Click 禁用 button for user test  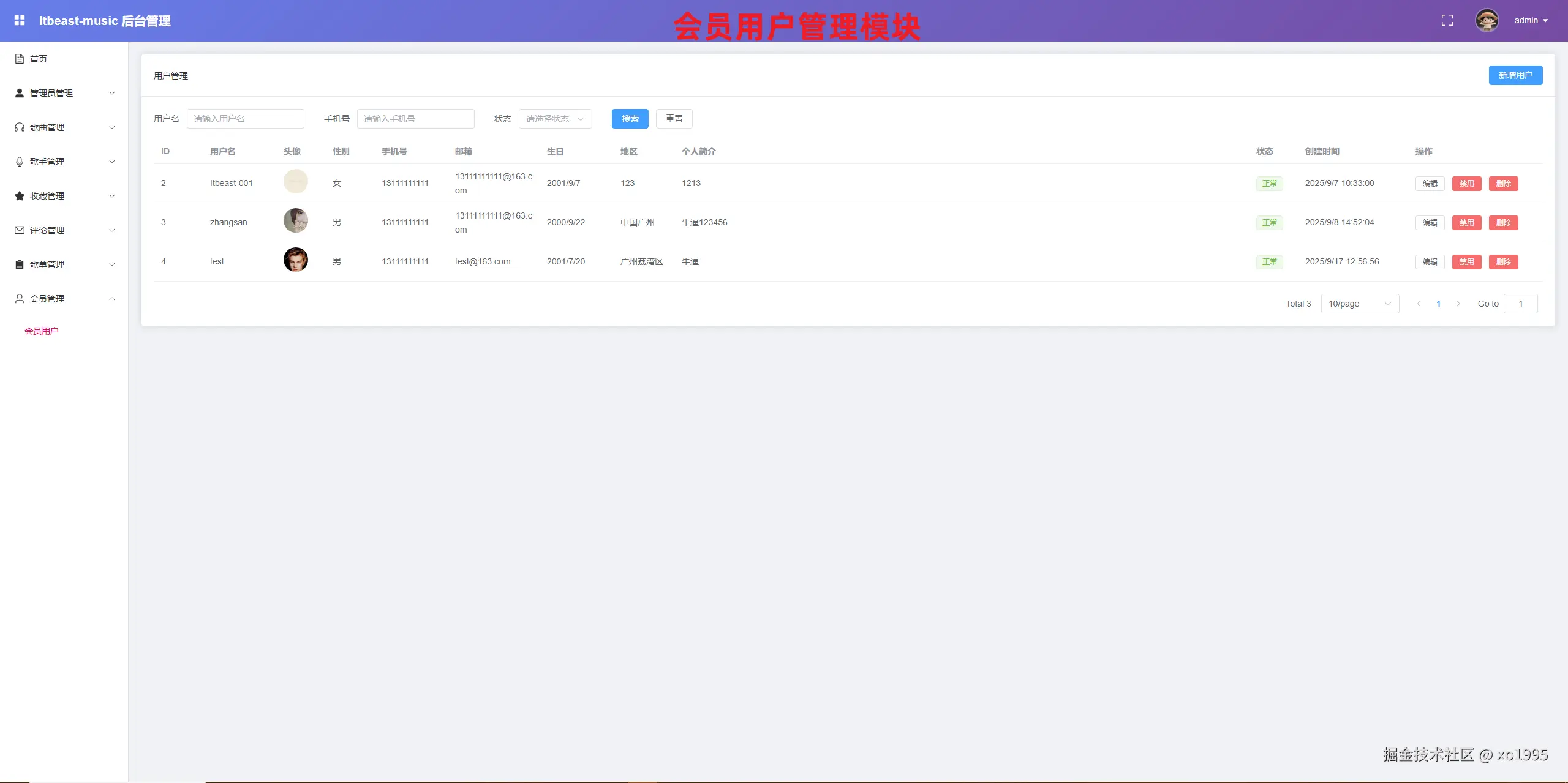[x=1466, y=262]
